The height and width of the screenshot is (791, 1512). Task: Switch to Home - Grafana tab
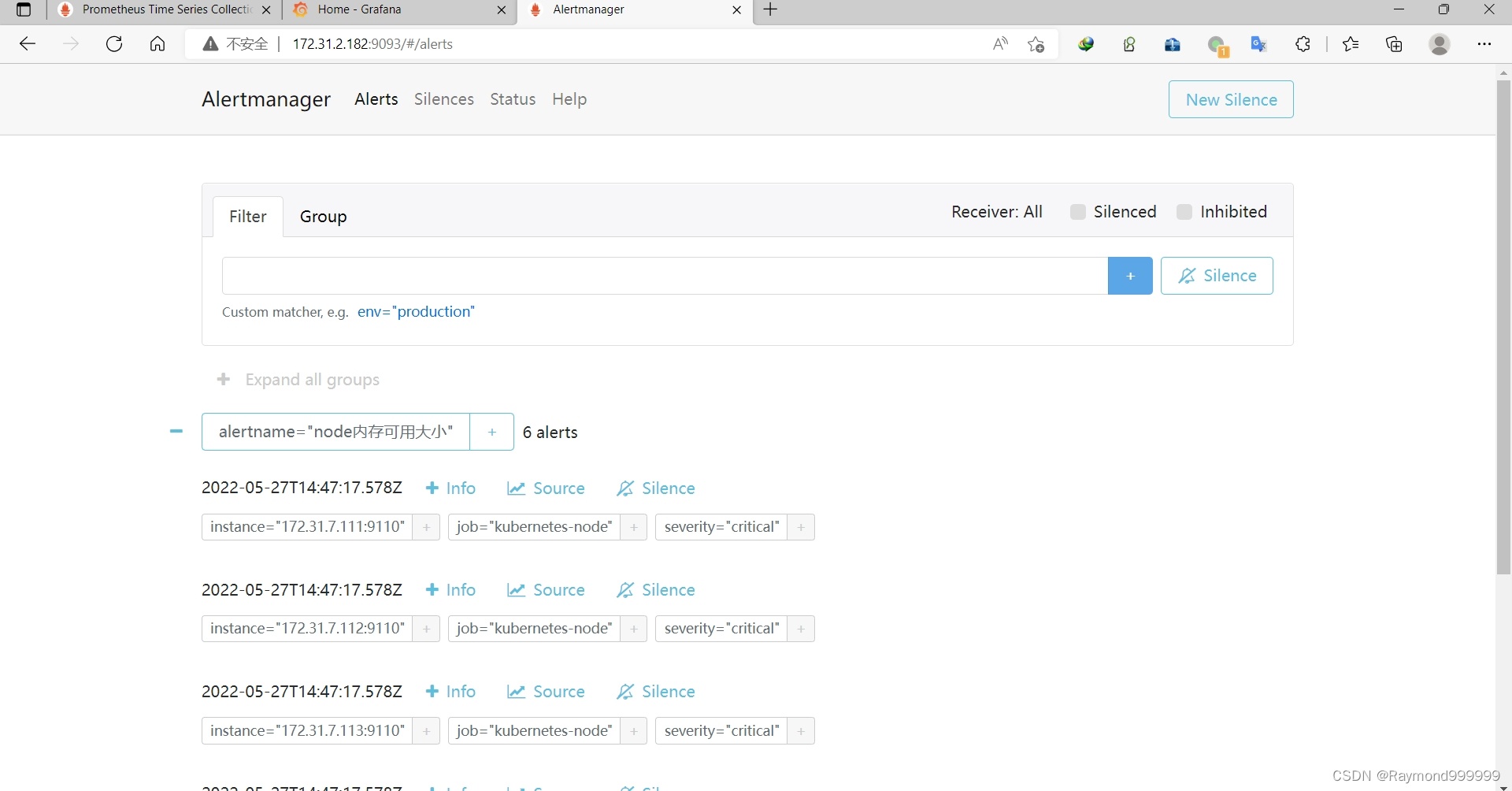click(400, 10)
